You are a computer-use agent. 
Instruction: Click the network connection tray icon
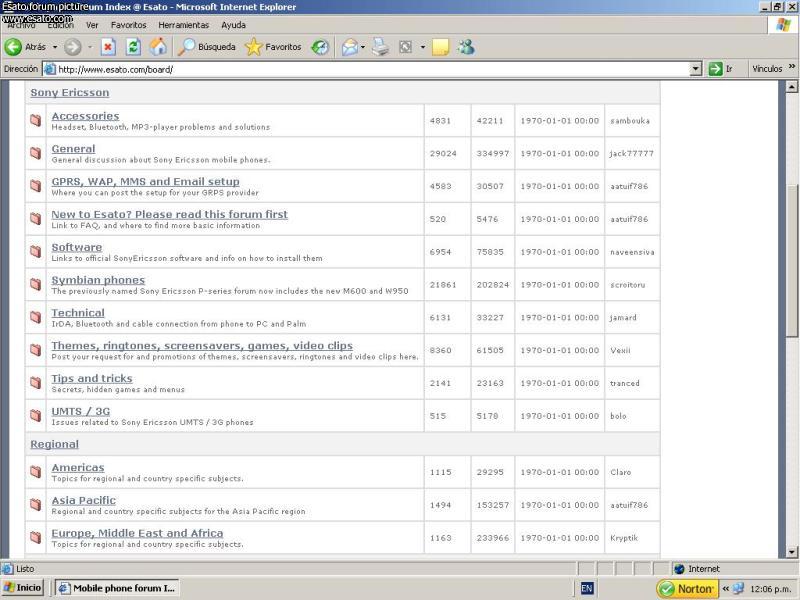[x=738, y=589]
